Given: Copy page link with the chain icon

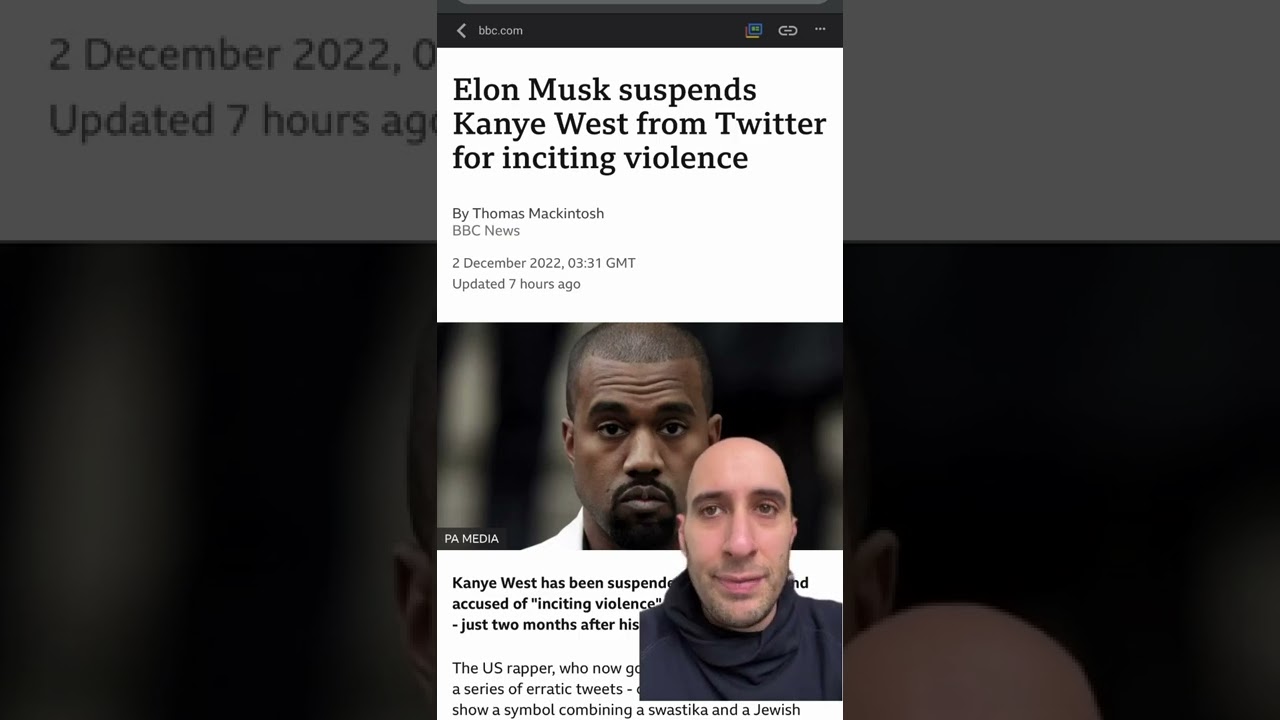Looking at the screenshot, I should [788, 31].
